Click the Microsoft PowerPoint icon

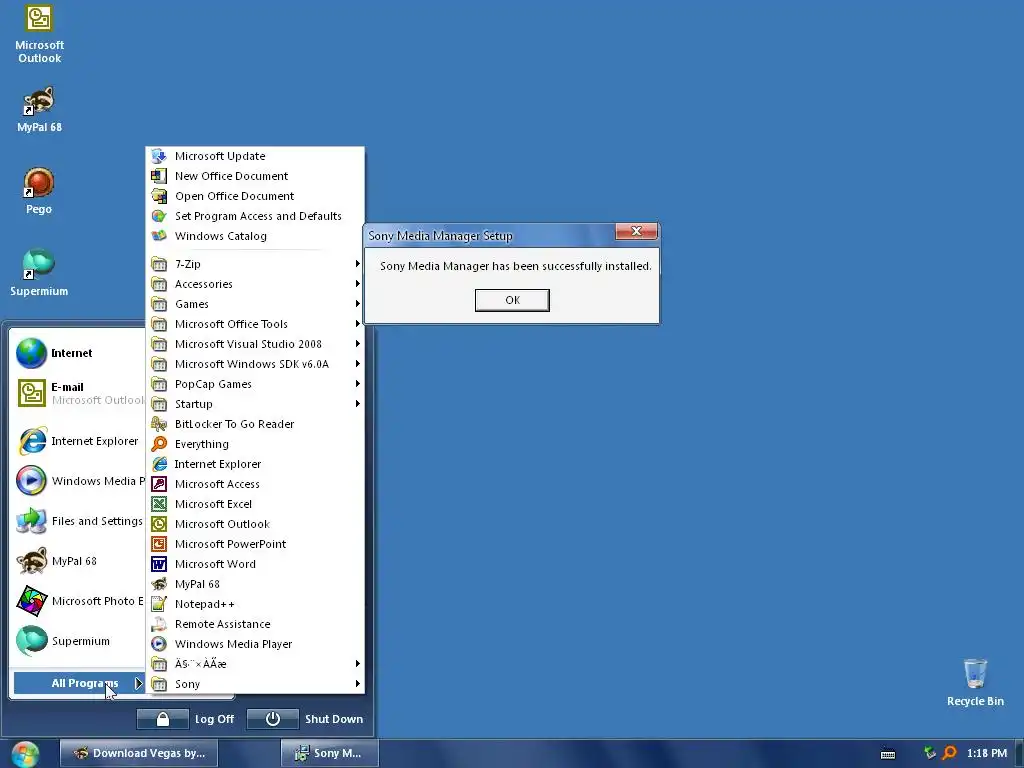(x=159, y=544)
